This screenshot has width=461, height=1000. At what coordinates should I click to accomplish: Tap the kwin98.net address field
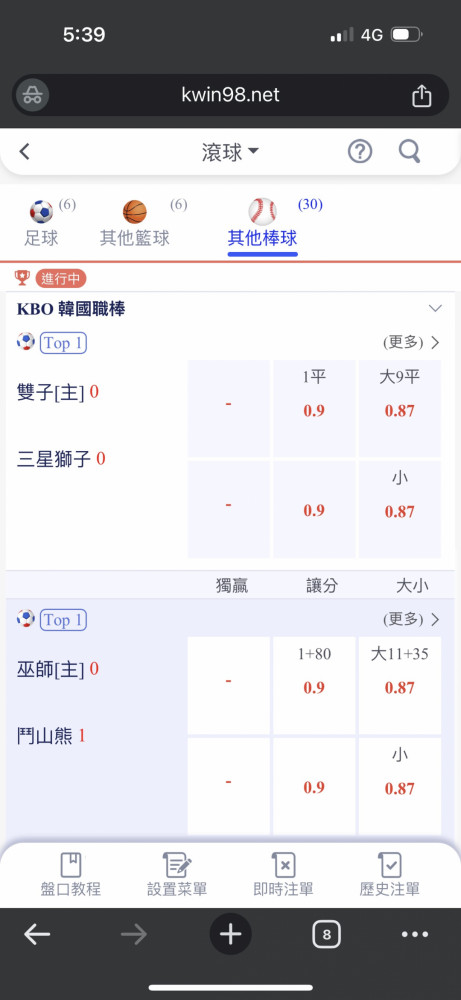[x=230, y=95]
